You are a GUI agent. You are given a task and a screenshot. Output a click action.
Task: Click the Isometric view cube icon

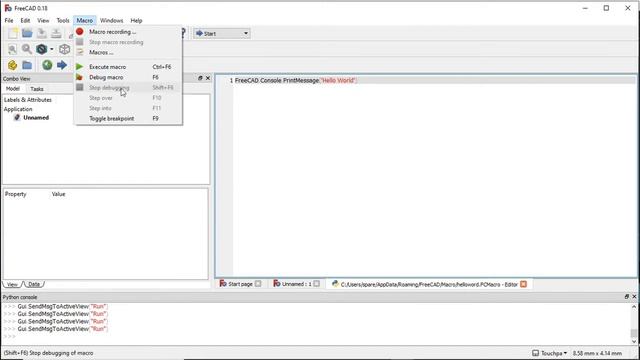pos(64,49)
